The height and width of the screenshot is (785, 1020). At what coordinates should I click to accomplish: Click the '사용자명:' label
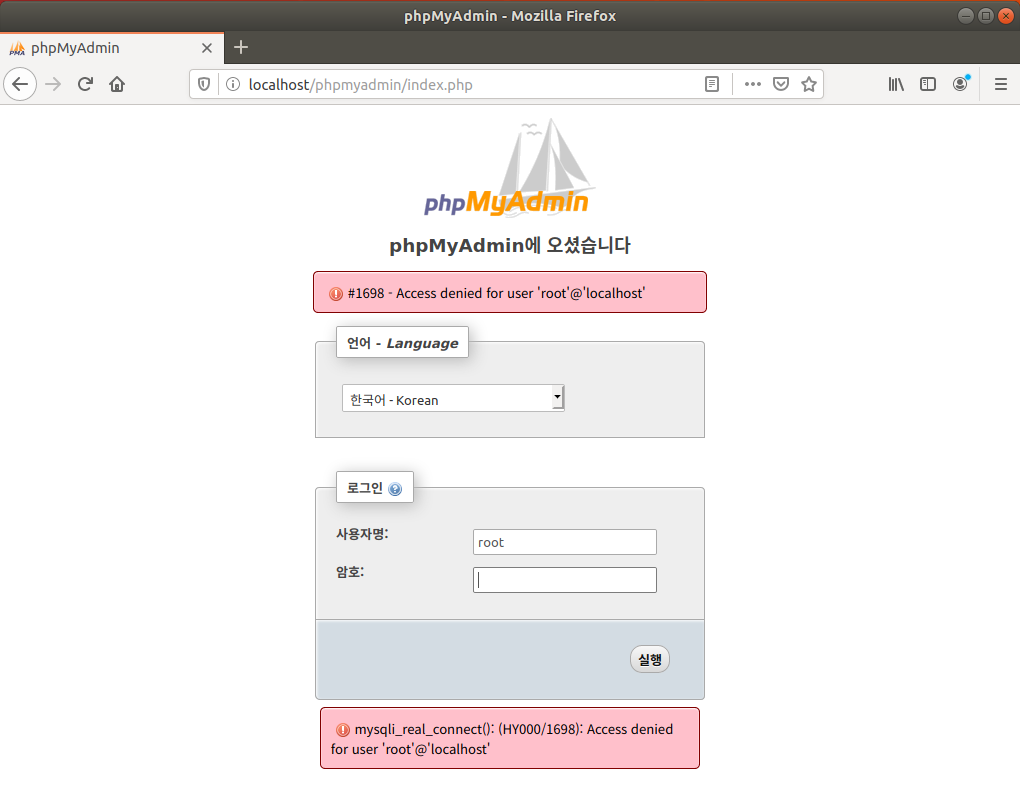click(362, 534)
